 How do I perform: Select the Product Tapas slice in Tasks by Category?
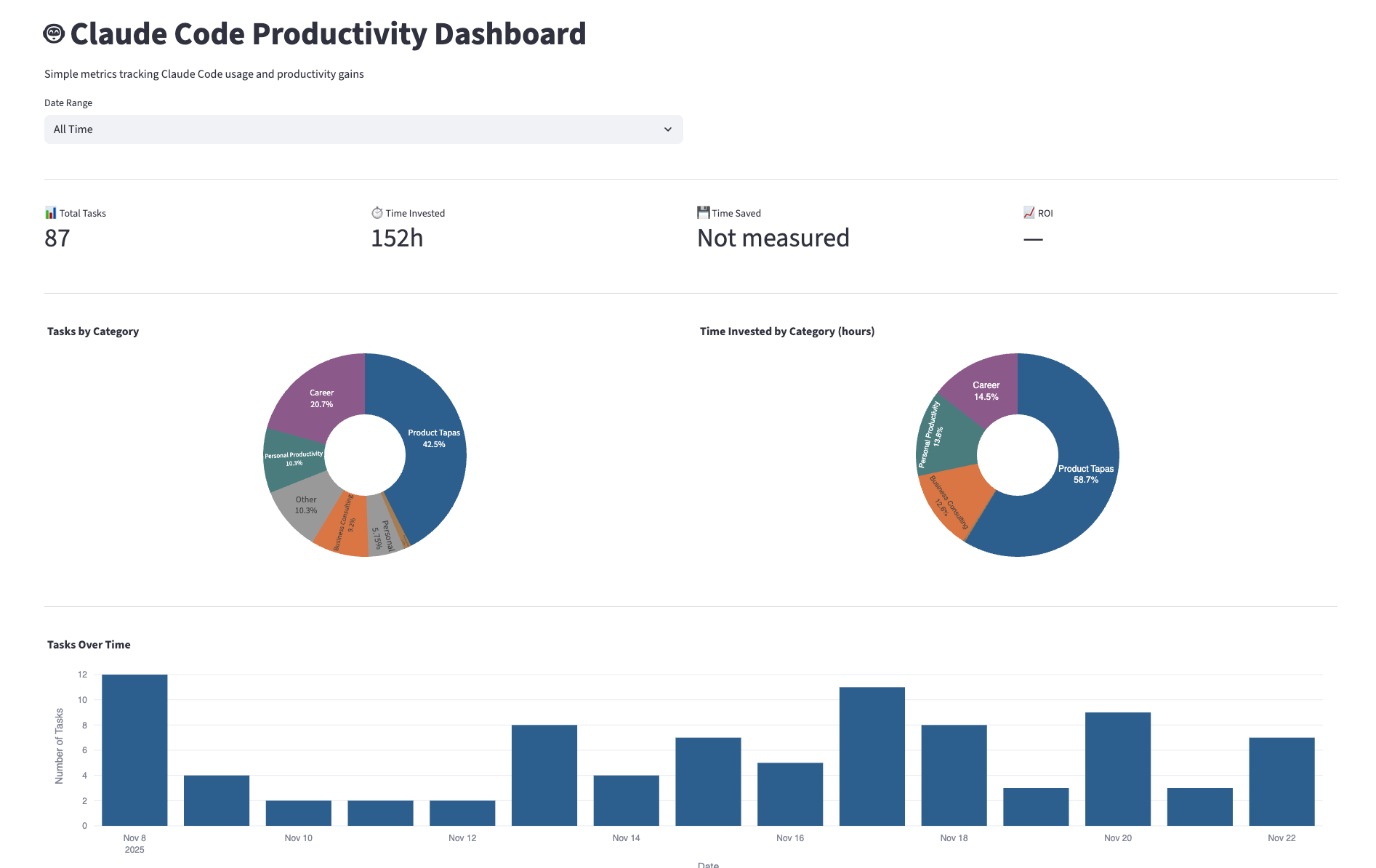434,438
